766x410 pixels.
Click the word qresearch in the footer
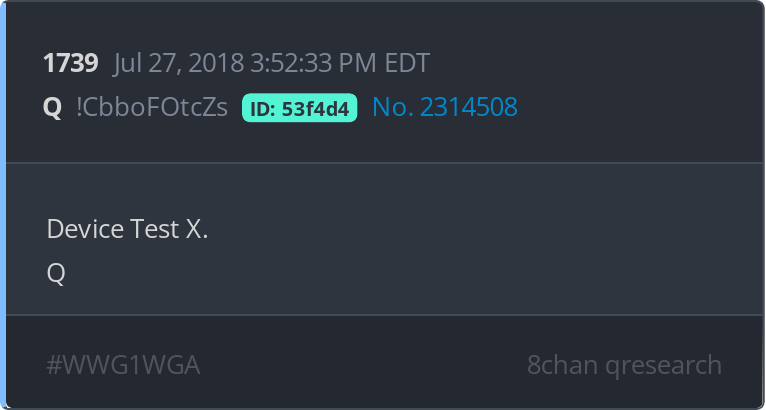click(x=663, y=366)
